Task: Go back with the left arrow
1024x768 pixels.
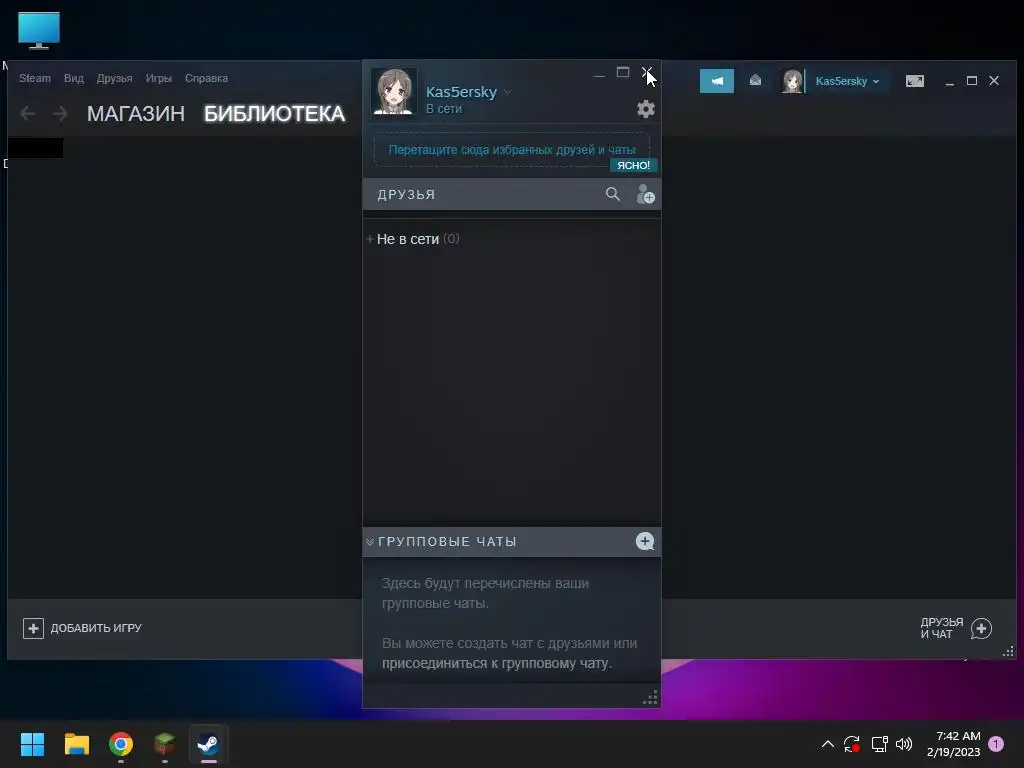Action: click(27, 114)
